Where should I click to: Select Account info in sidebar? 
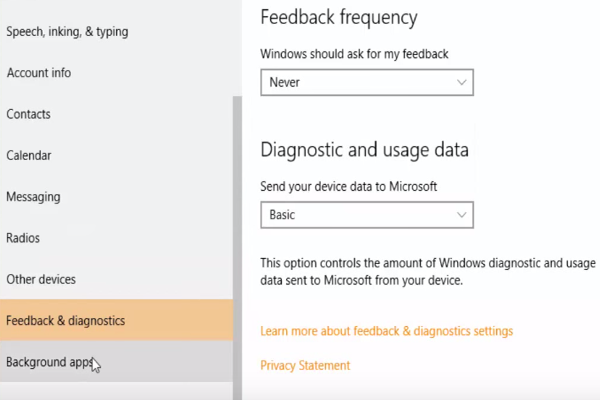tap(39, 73)
